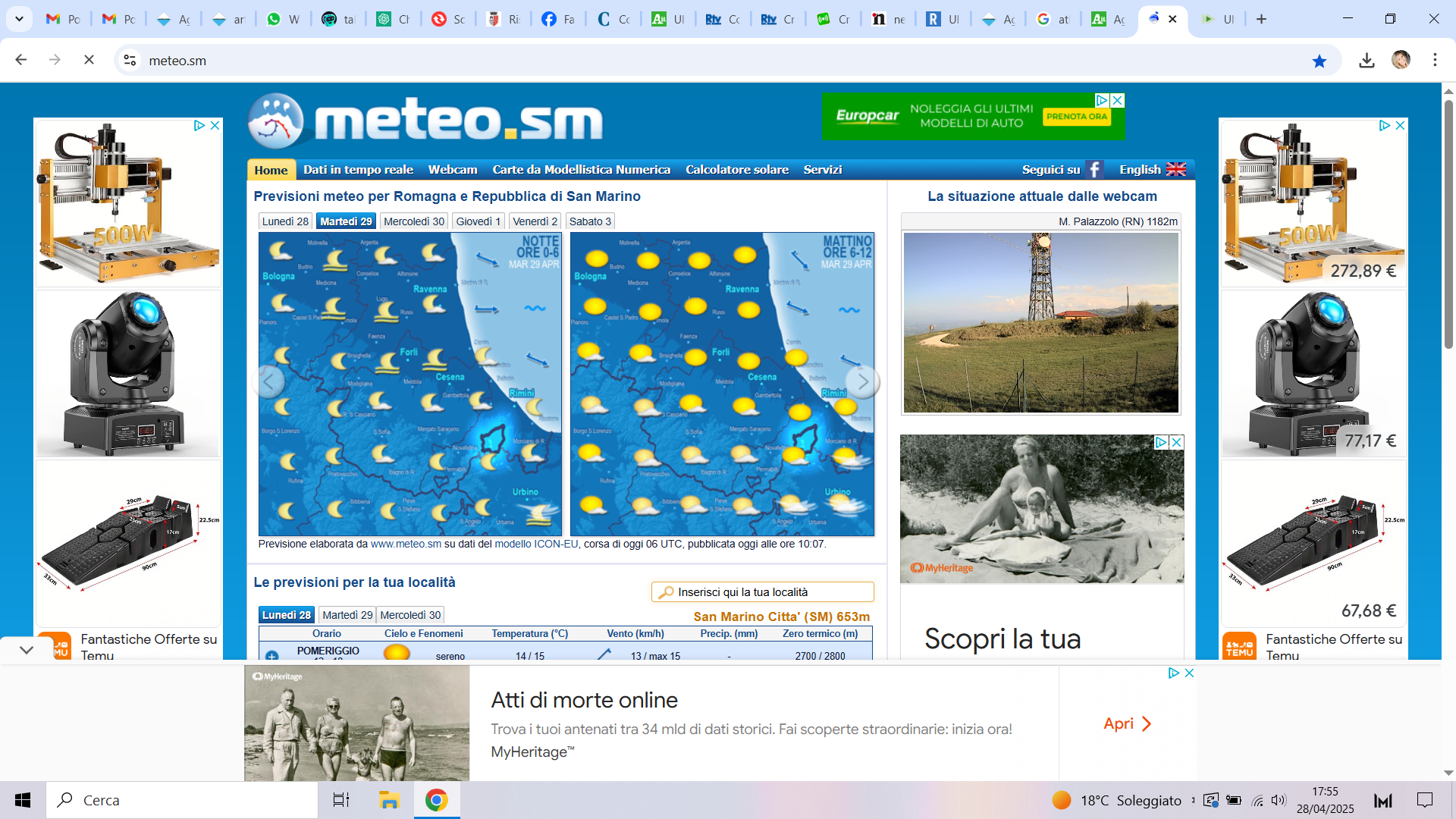Bookmark this page star icon
The height and width of the screenshot is (819, 1456).
click(1319, 61)
